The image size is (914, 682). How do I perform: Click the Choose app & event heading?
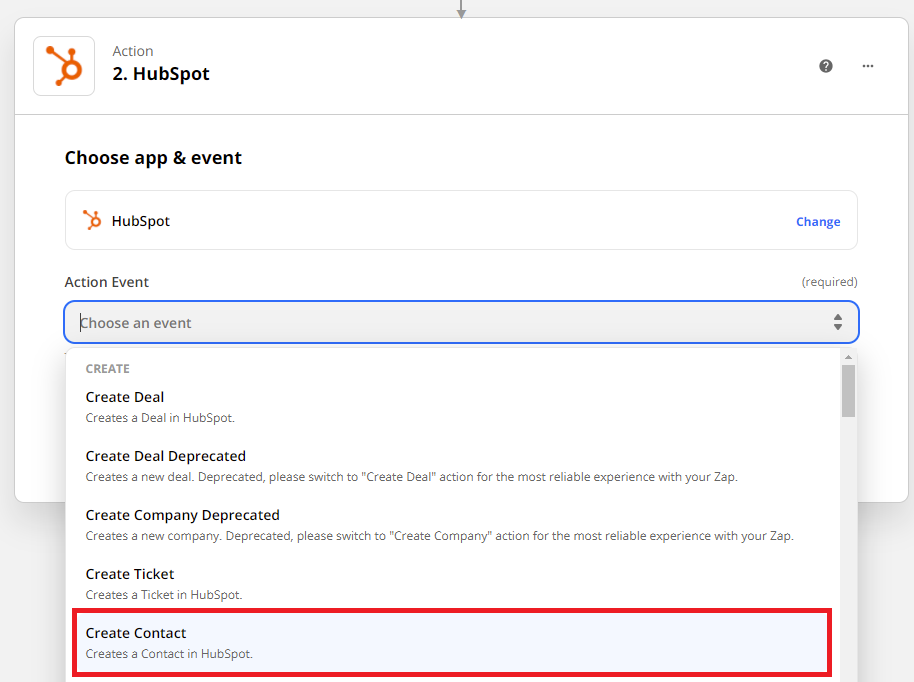153,158
